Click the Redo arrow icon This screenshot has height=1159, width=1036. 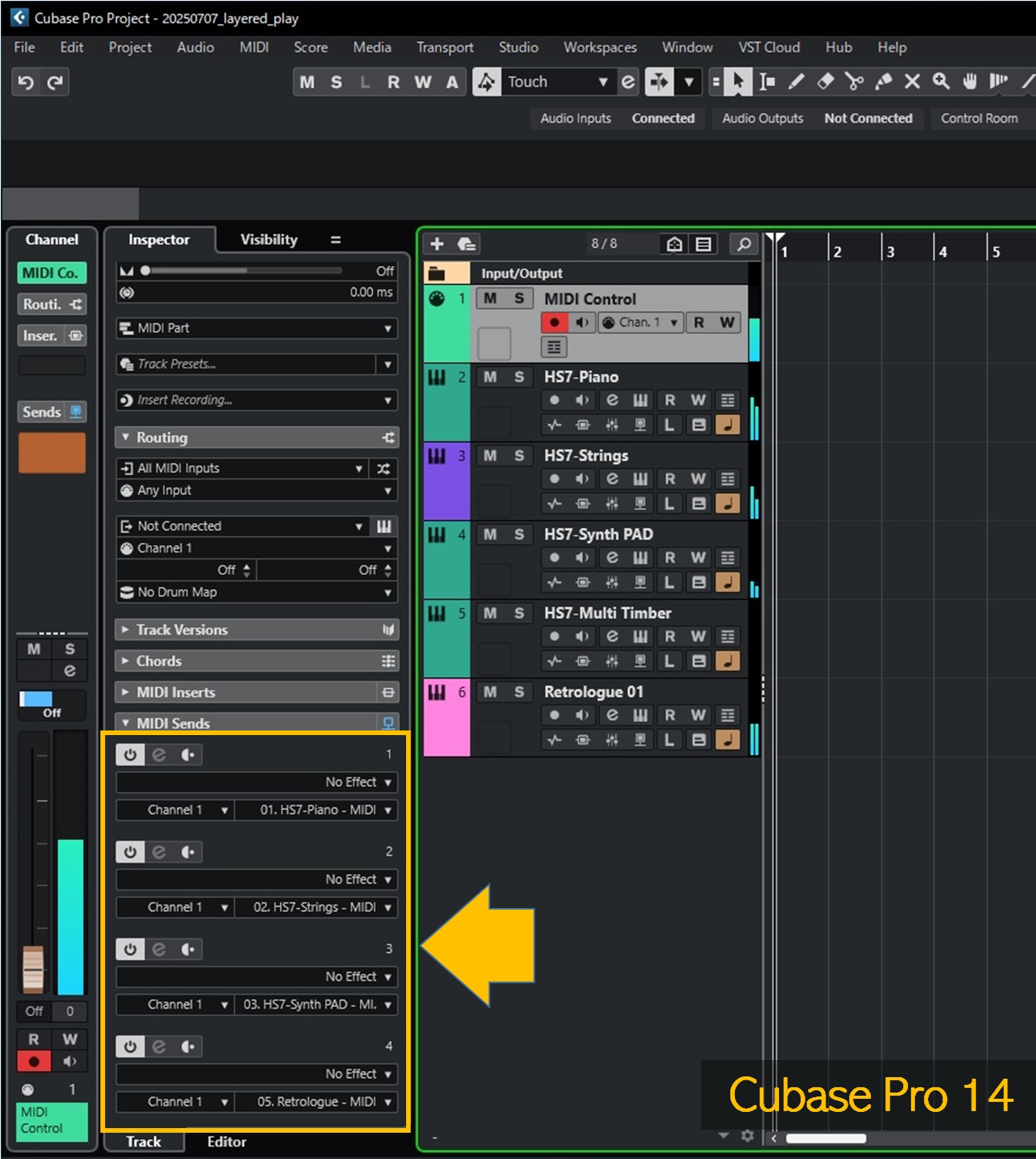(55, 82)
